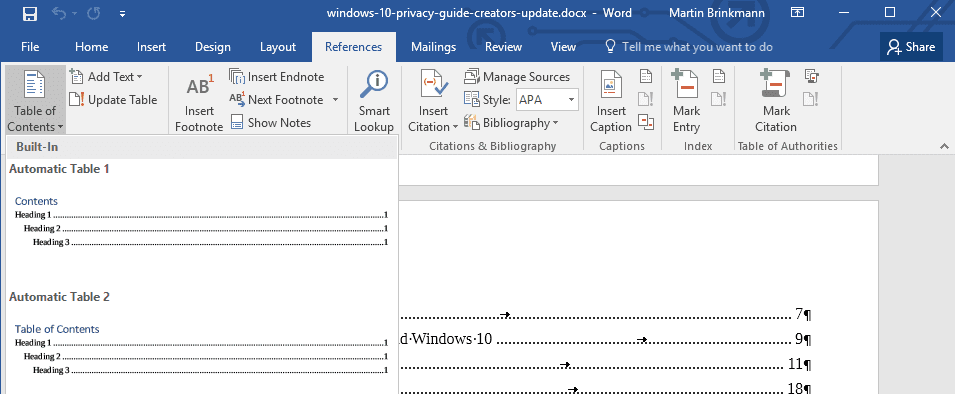Switch to the Review ribbon tab
955x394 pixels.
coord(503,47)
